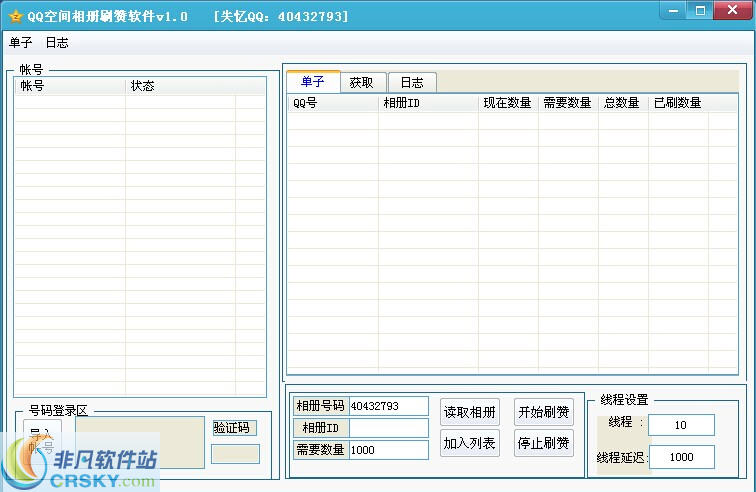
Task: Click the 开始刷赞 button
Action: (x=544, y=412)
